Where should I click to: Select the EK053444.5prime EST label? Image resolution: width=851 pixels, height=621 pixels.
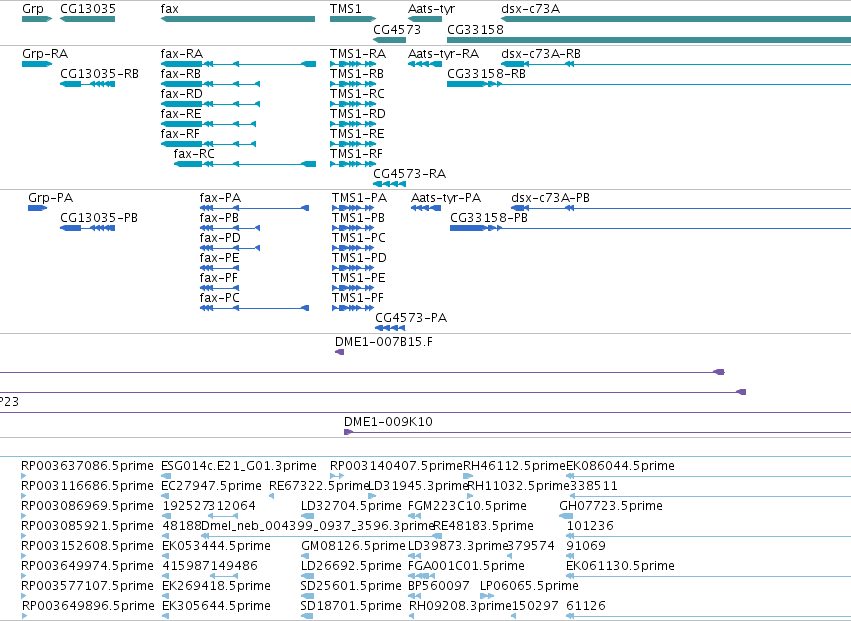pyautogui.click(x=217, y=546)
